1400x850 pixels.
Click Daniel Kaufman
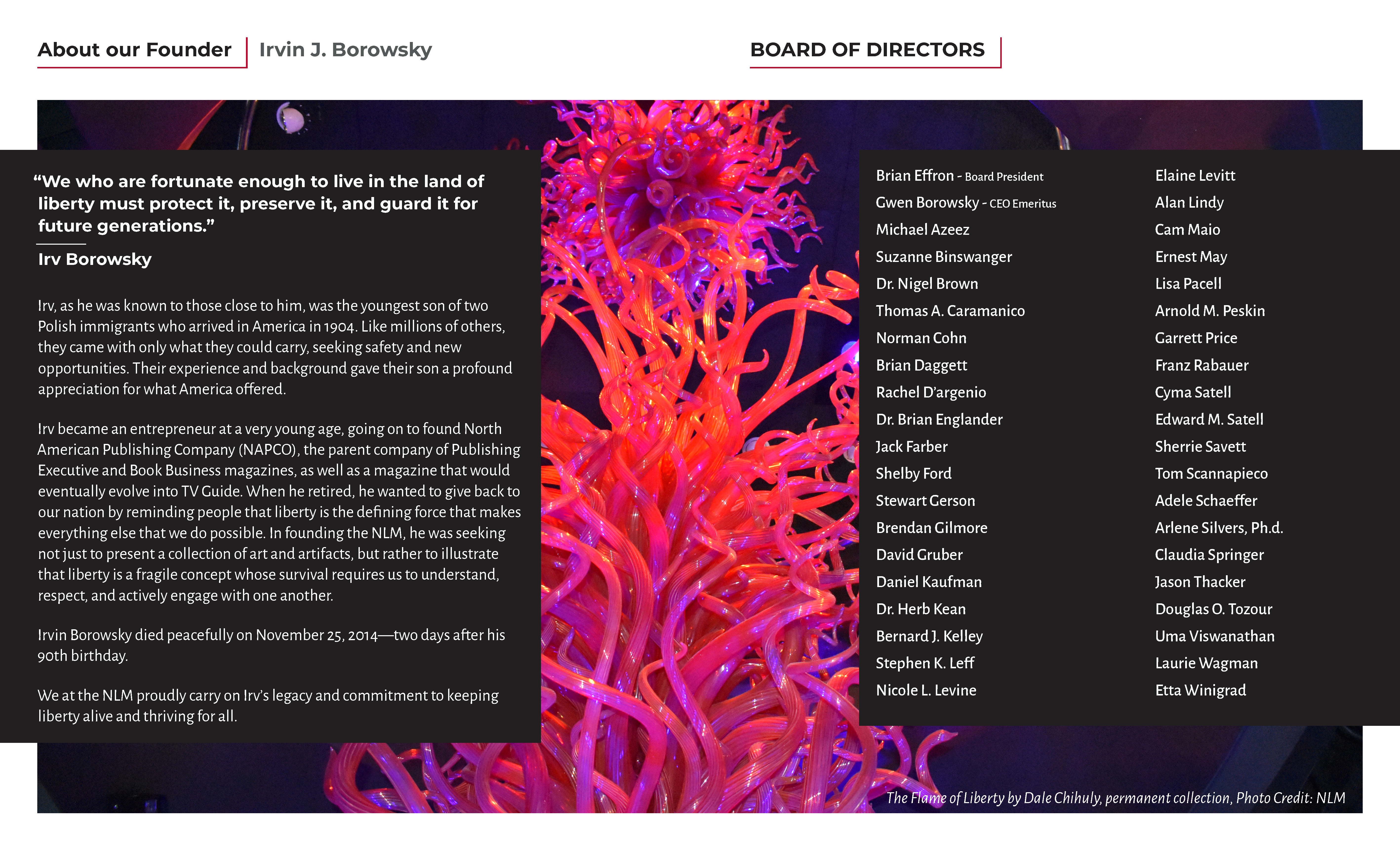tap(928, 582)
